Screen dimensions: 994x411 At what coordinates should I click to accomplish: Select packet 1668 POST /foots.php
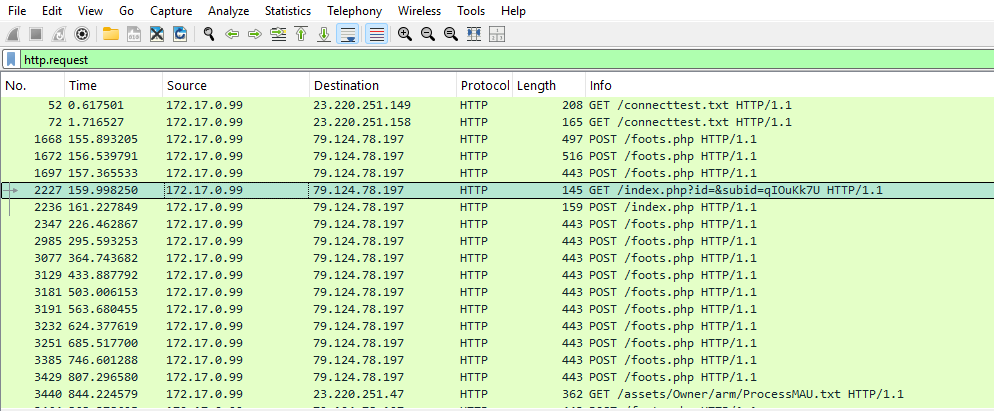click(497, 139)
